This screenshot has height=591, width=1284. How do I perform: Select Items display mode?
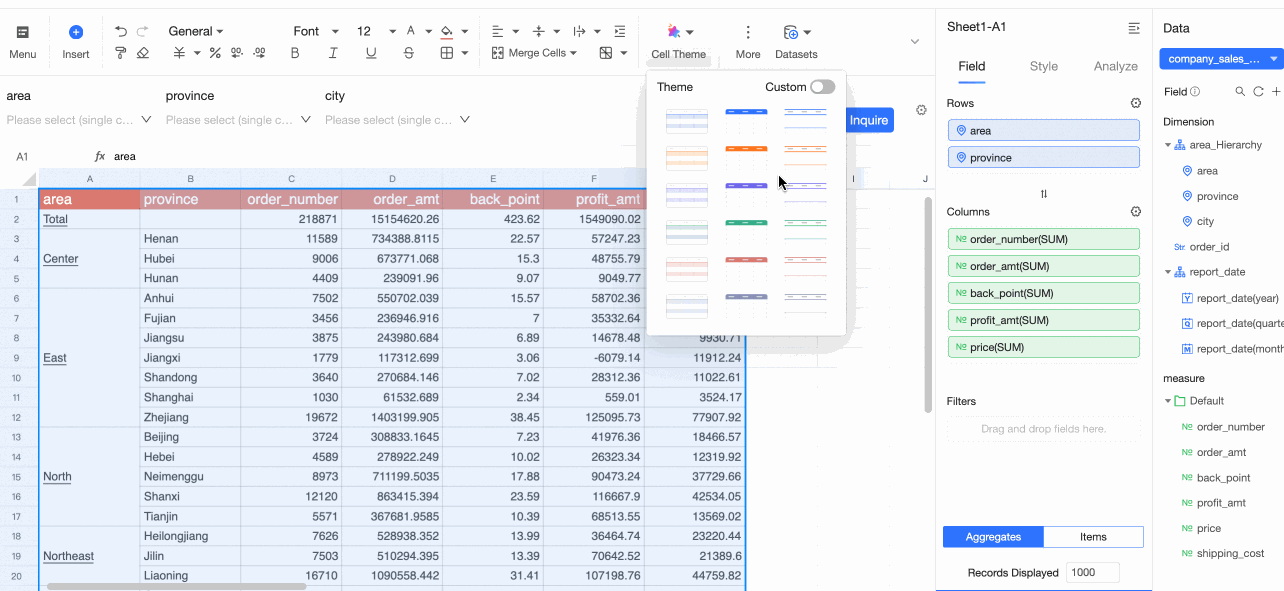(1093, 537)
